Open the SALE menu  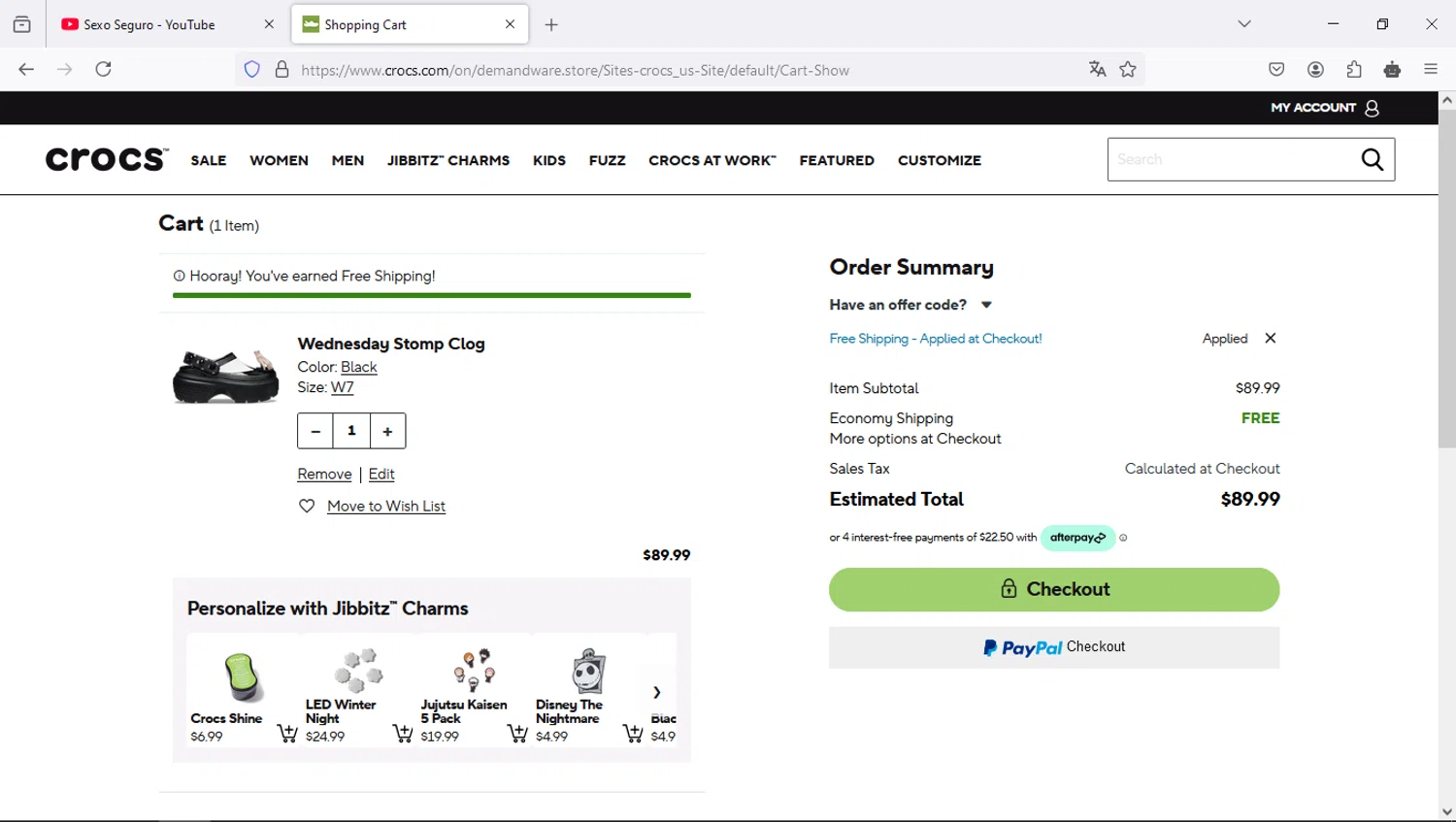pyautogui.click(x=209, y=160)
